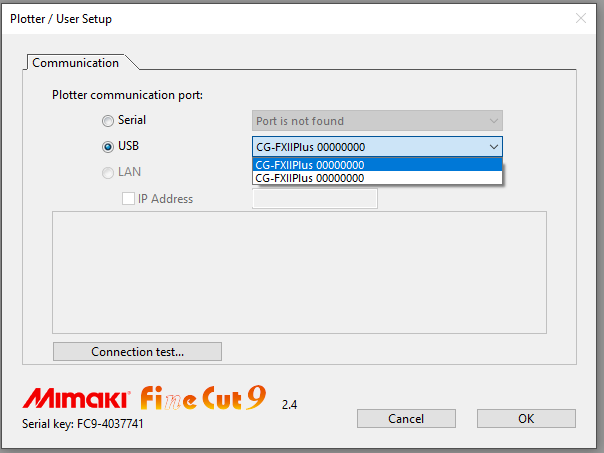The image size is (604, 453).
Task: Click the Serial key FC9-4037741 text
Action: pos(83,424)
